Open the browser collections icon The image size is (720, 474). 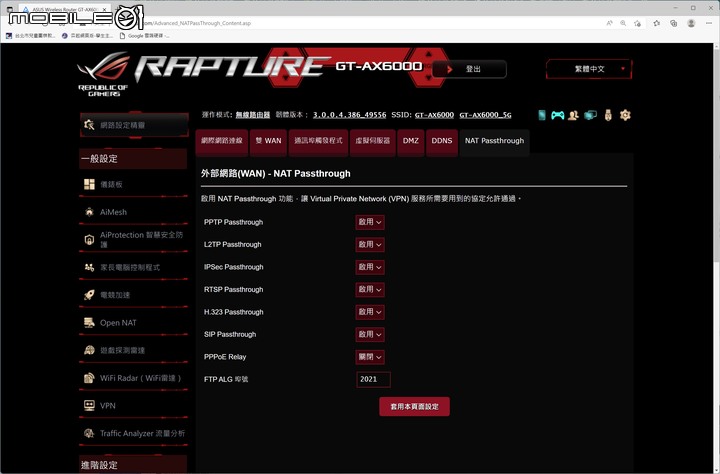tap(674, 23)
